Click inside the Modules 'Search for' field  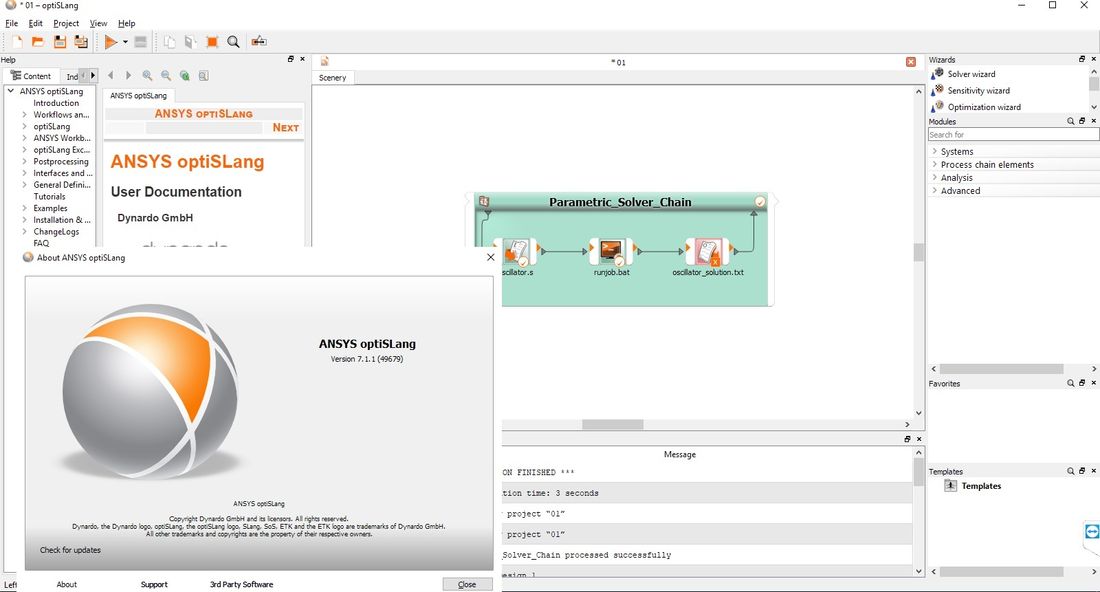click(1013, 135)
